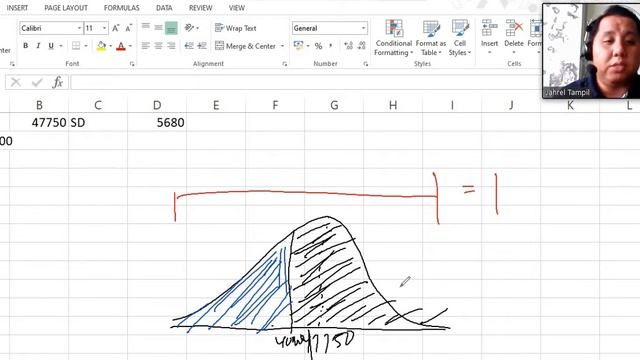Screen dimensions: 640x360
Task: Select the cell containing 47750
Action: coord(39,122)
